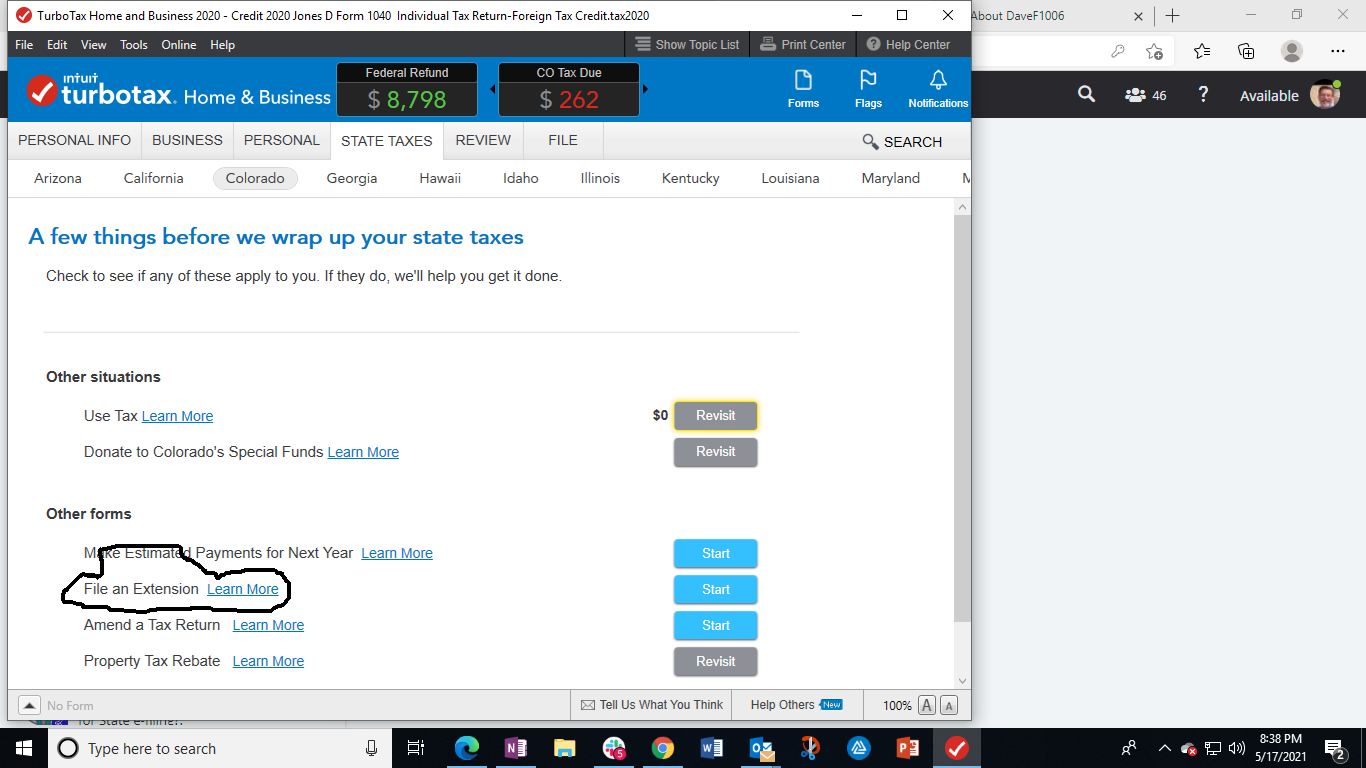Open the Help Center
Screen dimensions: 1366x768
pyautogui.click(x=908, y=44)
